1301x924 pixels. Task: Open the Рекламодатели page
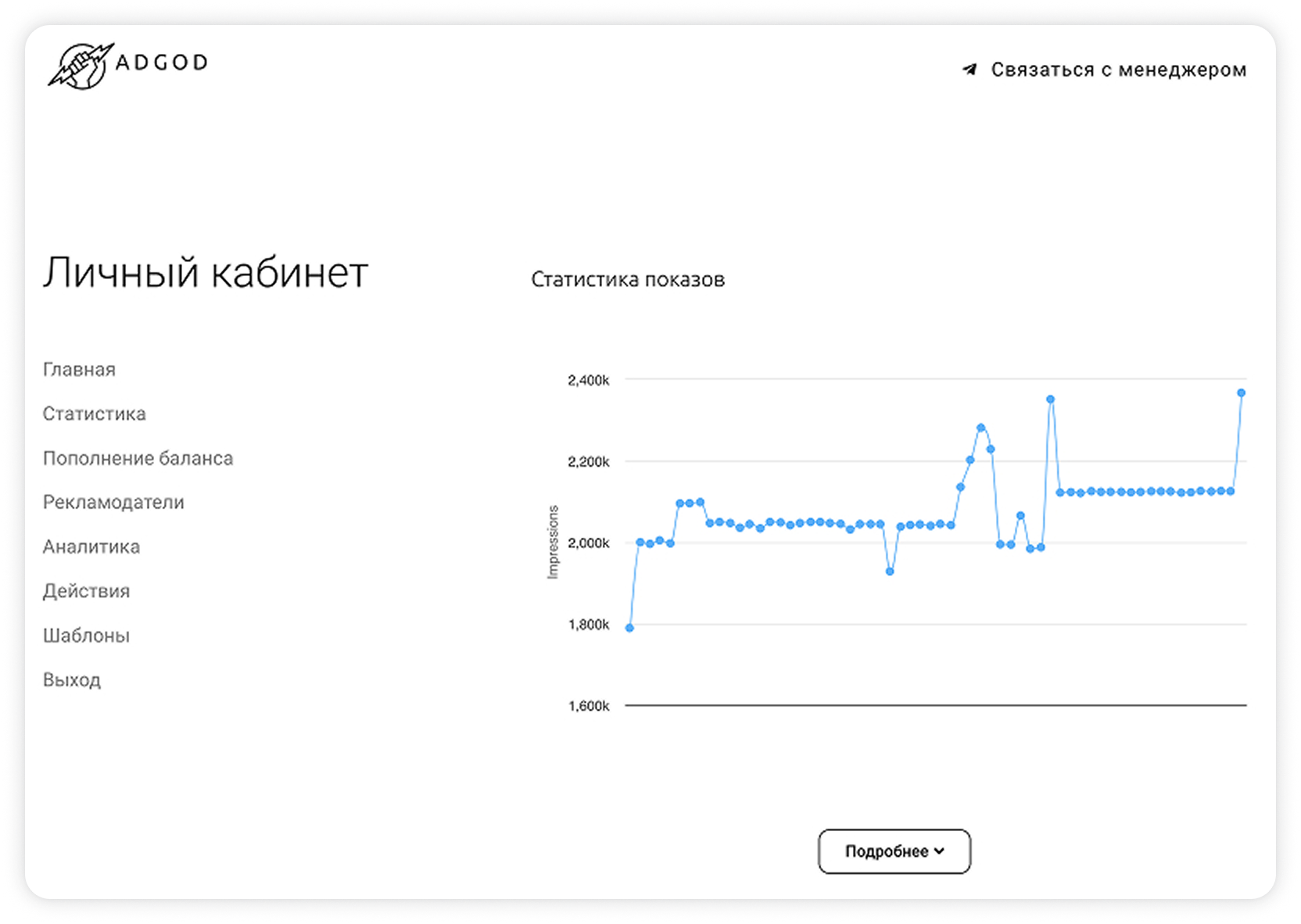(x=113, y=503)
